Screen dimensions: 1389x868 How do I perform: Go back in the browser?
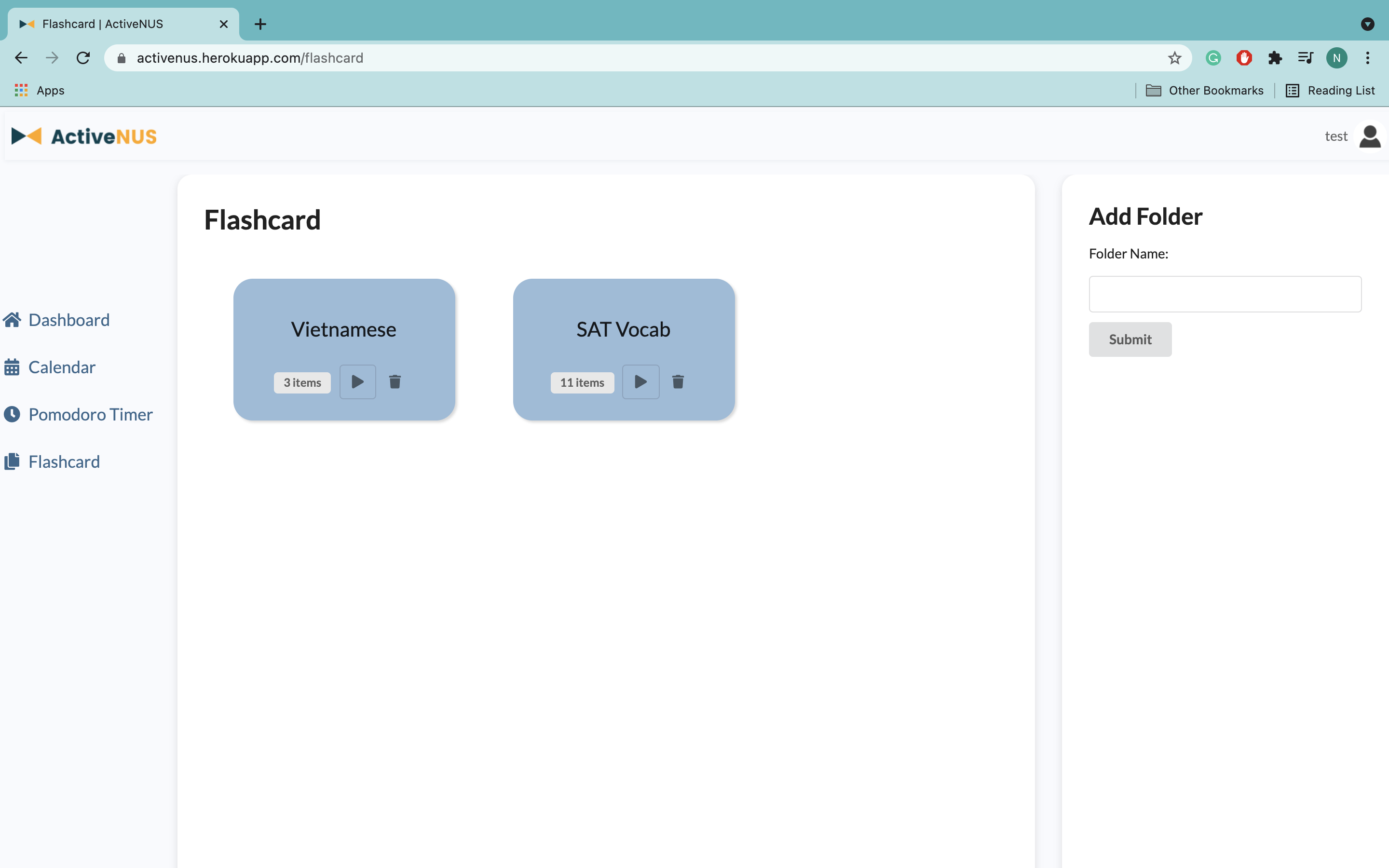(21, 58)
